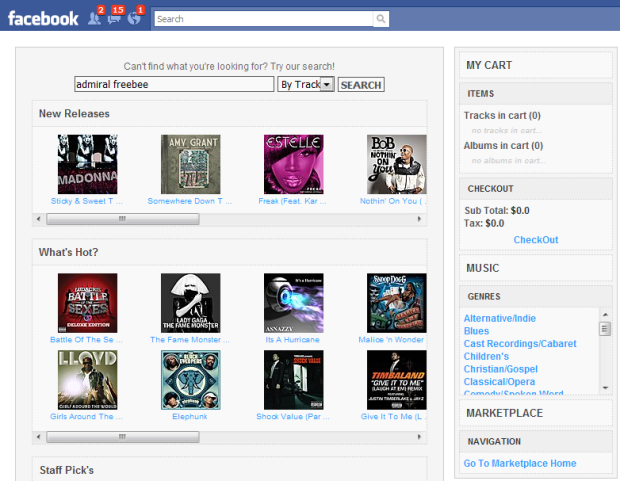Click the Girls Around The ... link

pyautogui.click(x=86, y=416)
